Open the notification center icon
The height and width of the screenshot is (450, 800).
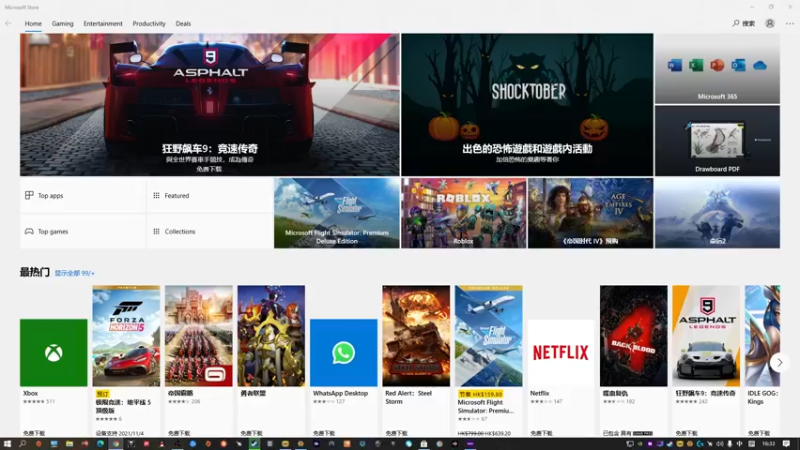point(786,444)
